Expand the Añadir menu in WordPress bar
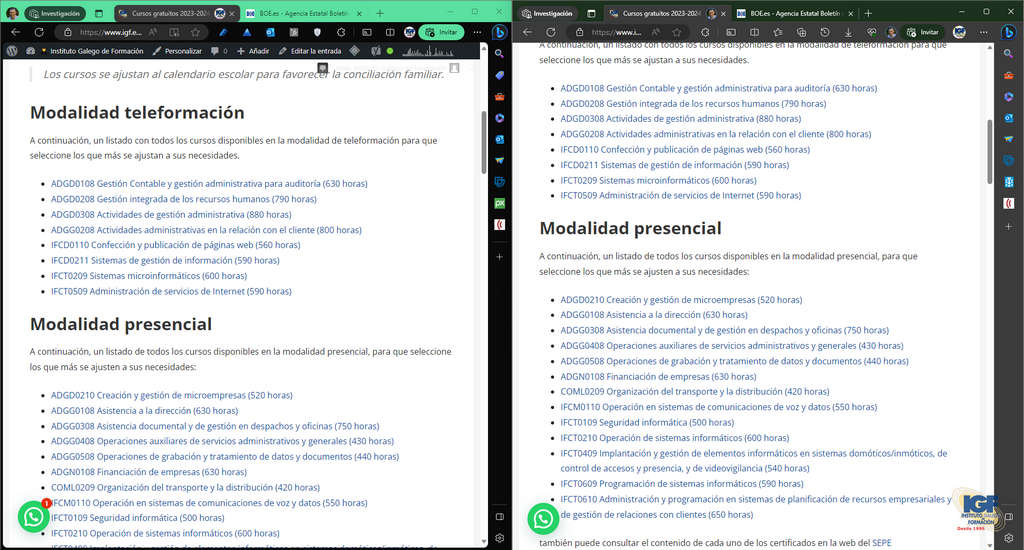 point(254,51)
